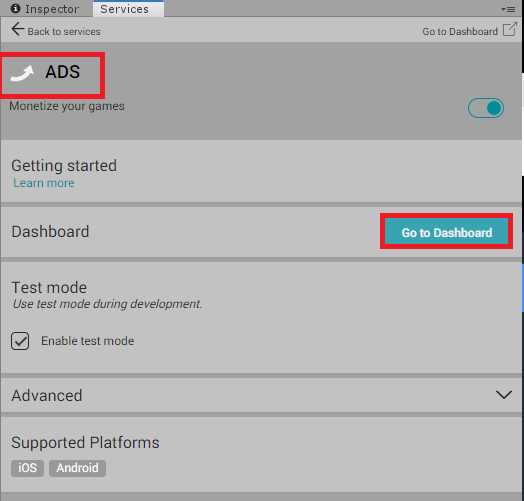The height and width of the screenshot is (501, 524).
Task: Click the Inspector info icon
Action: [15, 8]
